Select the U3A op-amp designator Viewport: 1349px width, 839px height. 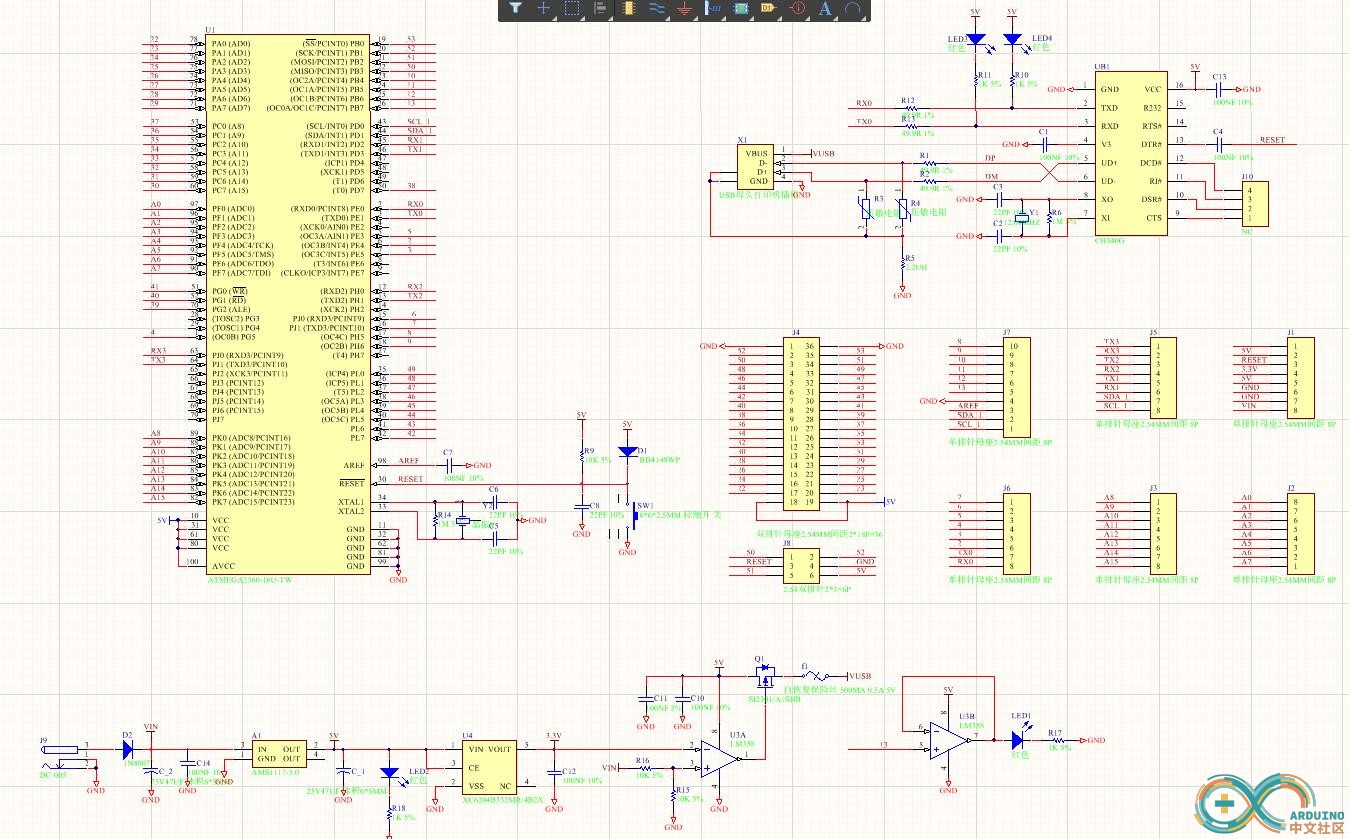(x=738, y=734)
